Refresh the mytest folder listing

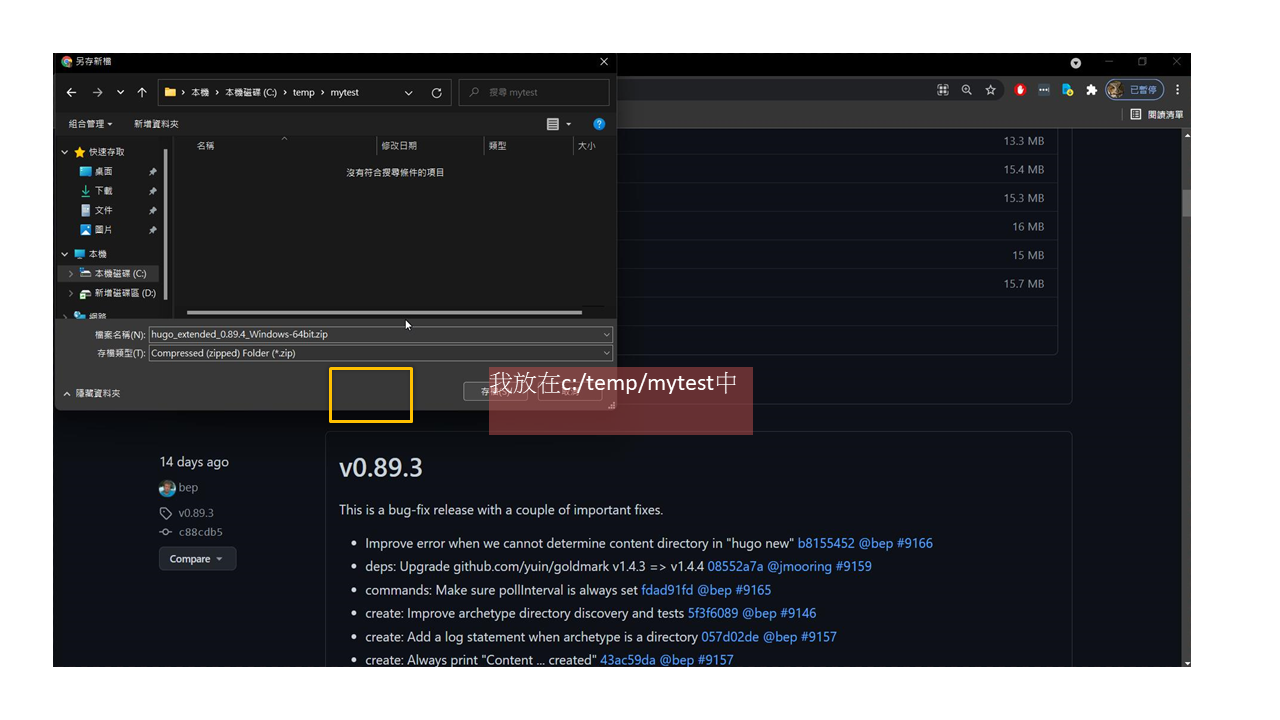coord(436,92)
